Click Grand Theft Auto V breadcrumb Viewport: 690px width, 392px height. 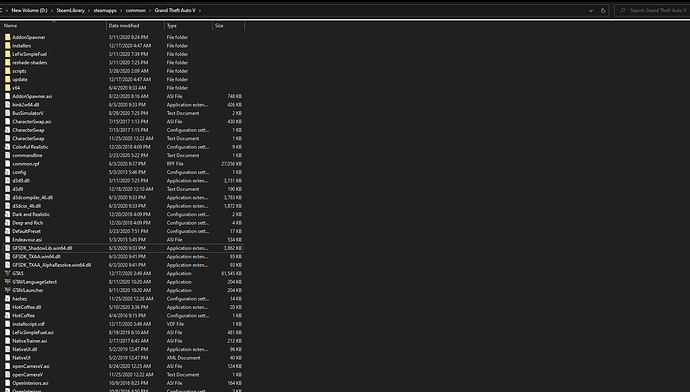pos(175,11)
